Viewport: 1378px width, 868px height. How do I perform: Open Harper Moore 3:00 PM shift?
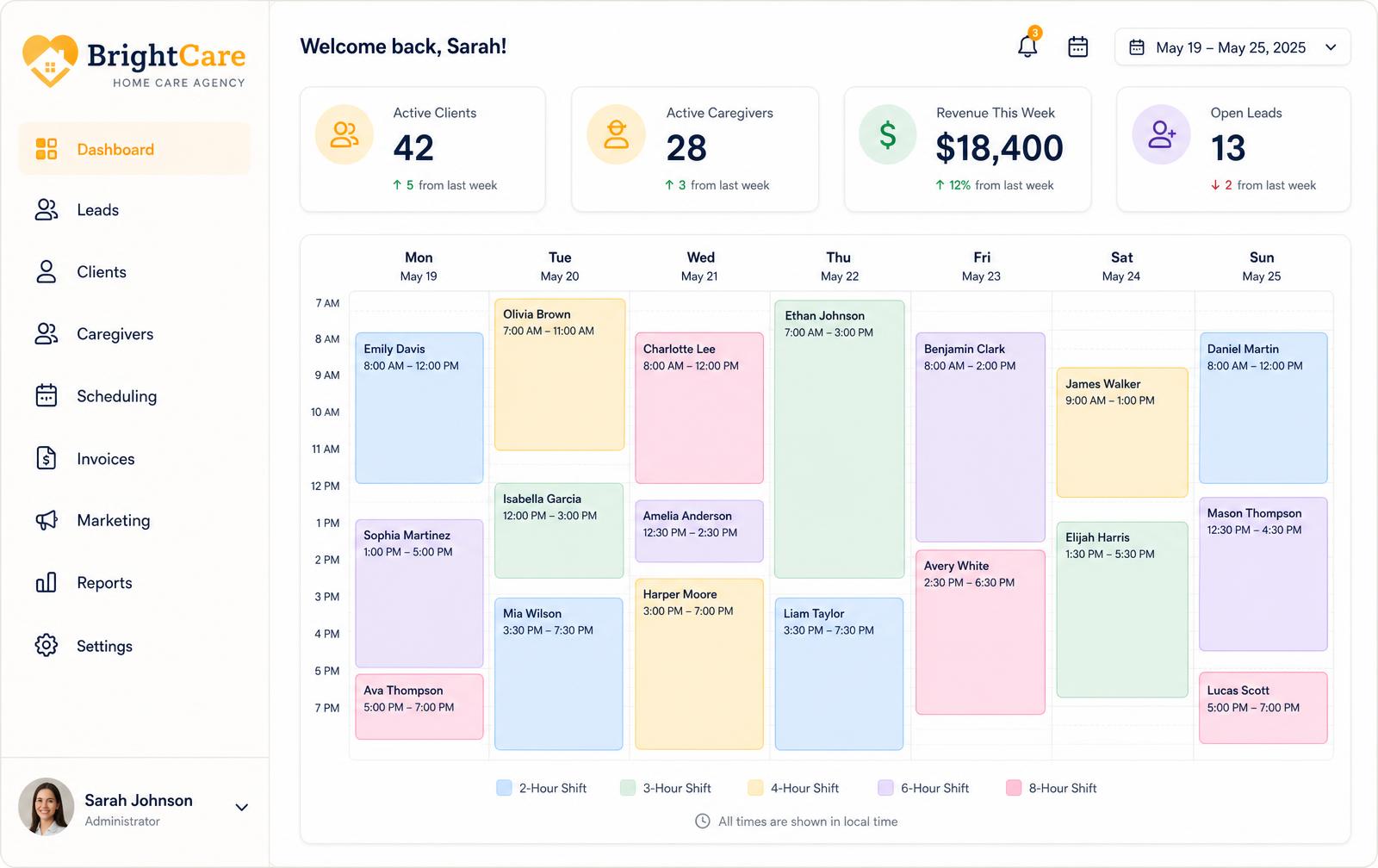click(699, 664)
